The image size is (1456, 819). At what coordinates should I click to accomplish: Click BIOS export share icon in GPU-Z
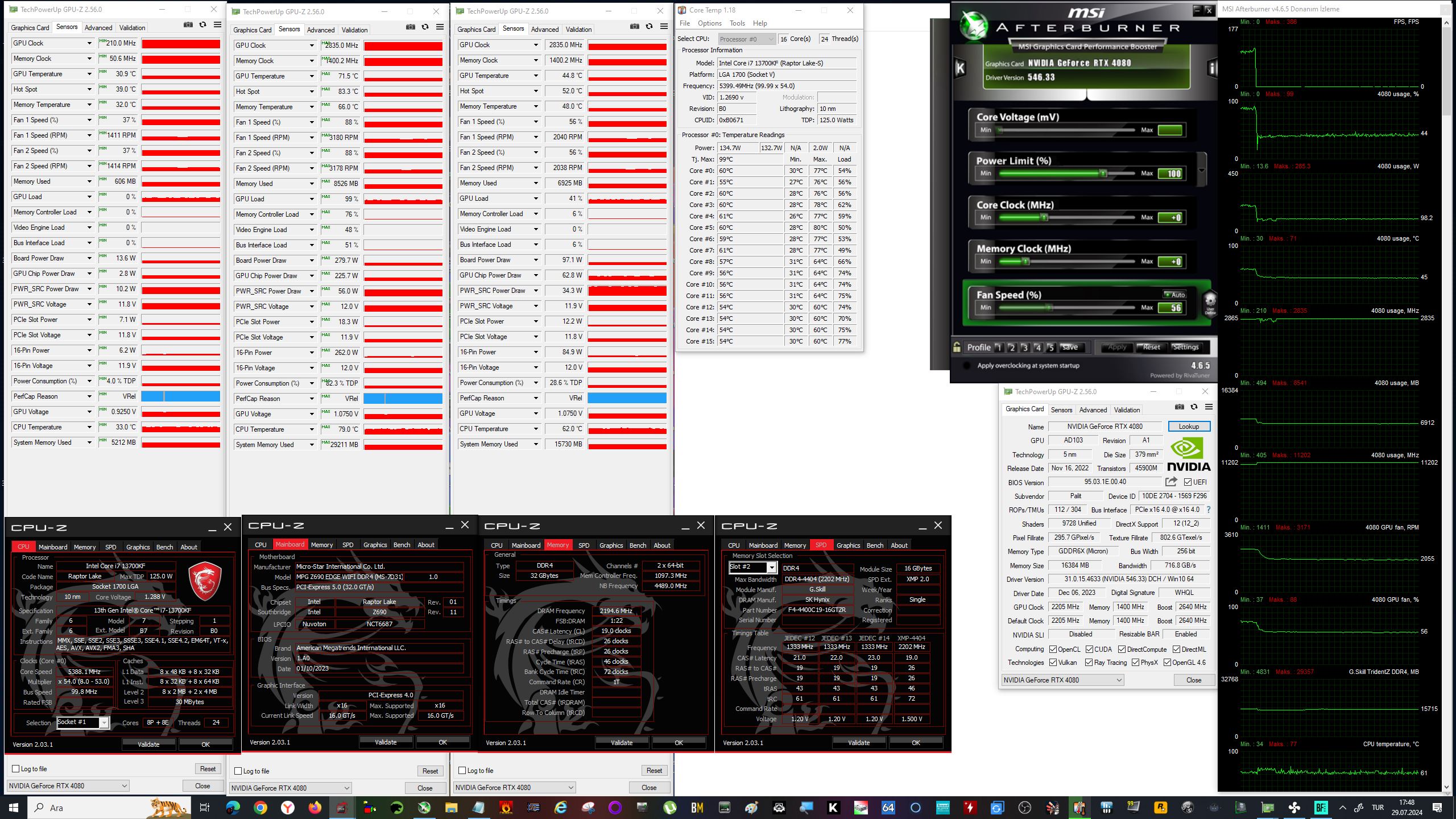click(x=1171, y=482)
